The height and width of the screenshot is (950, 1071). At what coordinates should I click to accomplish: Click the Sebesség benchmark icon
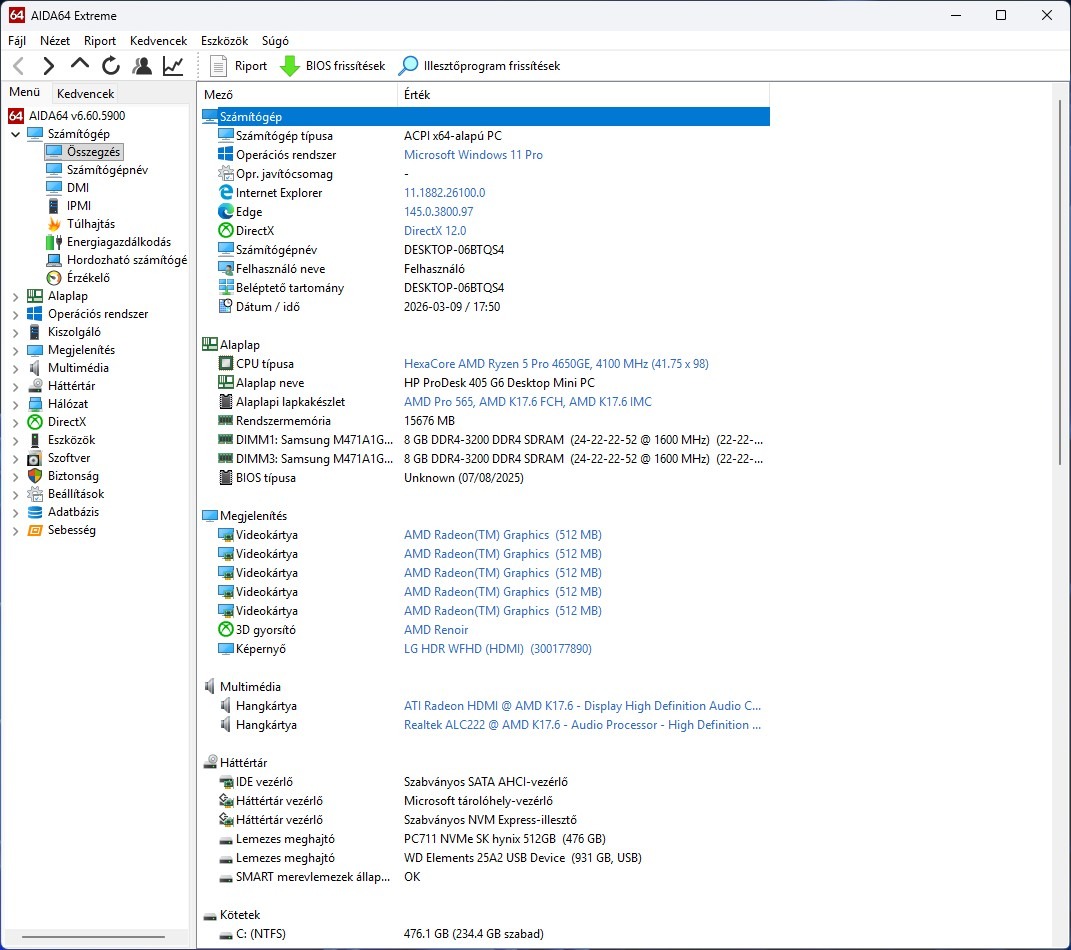click(35, 530)
